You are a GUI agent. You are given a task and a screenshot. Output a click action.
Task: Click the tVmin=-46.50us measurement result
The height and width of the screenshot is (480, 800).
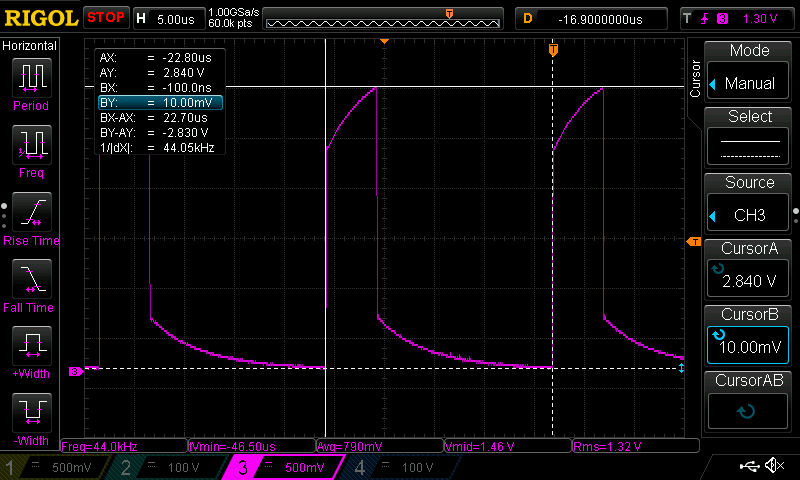tap(252, 446)
